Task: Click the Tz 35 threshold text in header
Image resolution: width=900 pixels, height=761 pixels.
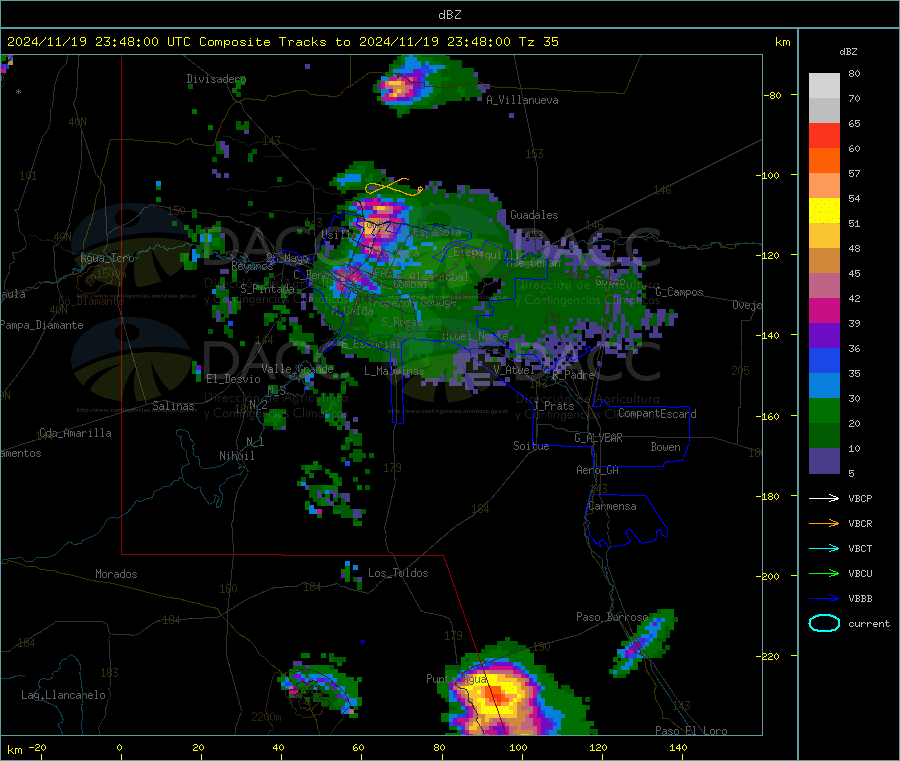Action: (x=538, y=42)
